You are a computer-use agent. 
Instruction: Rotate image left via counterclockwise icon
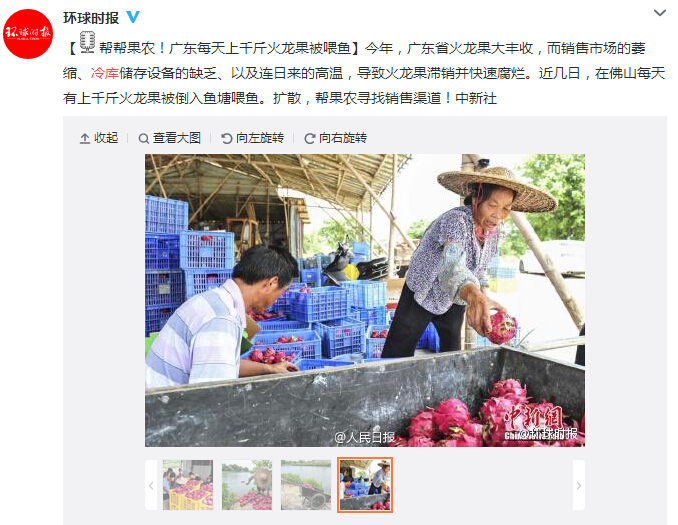[x=227, y=138]
